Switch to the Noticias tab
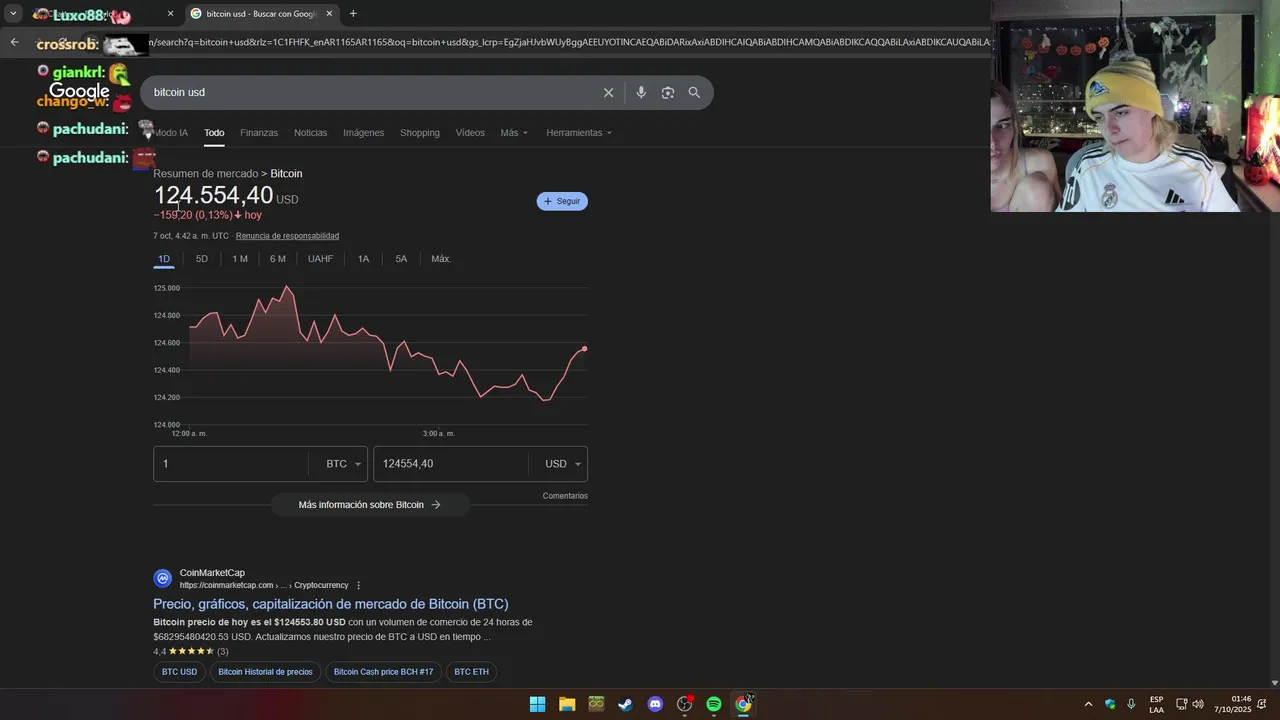The image size is (1280, 720). coord(310,133)
